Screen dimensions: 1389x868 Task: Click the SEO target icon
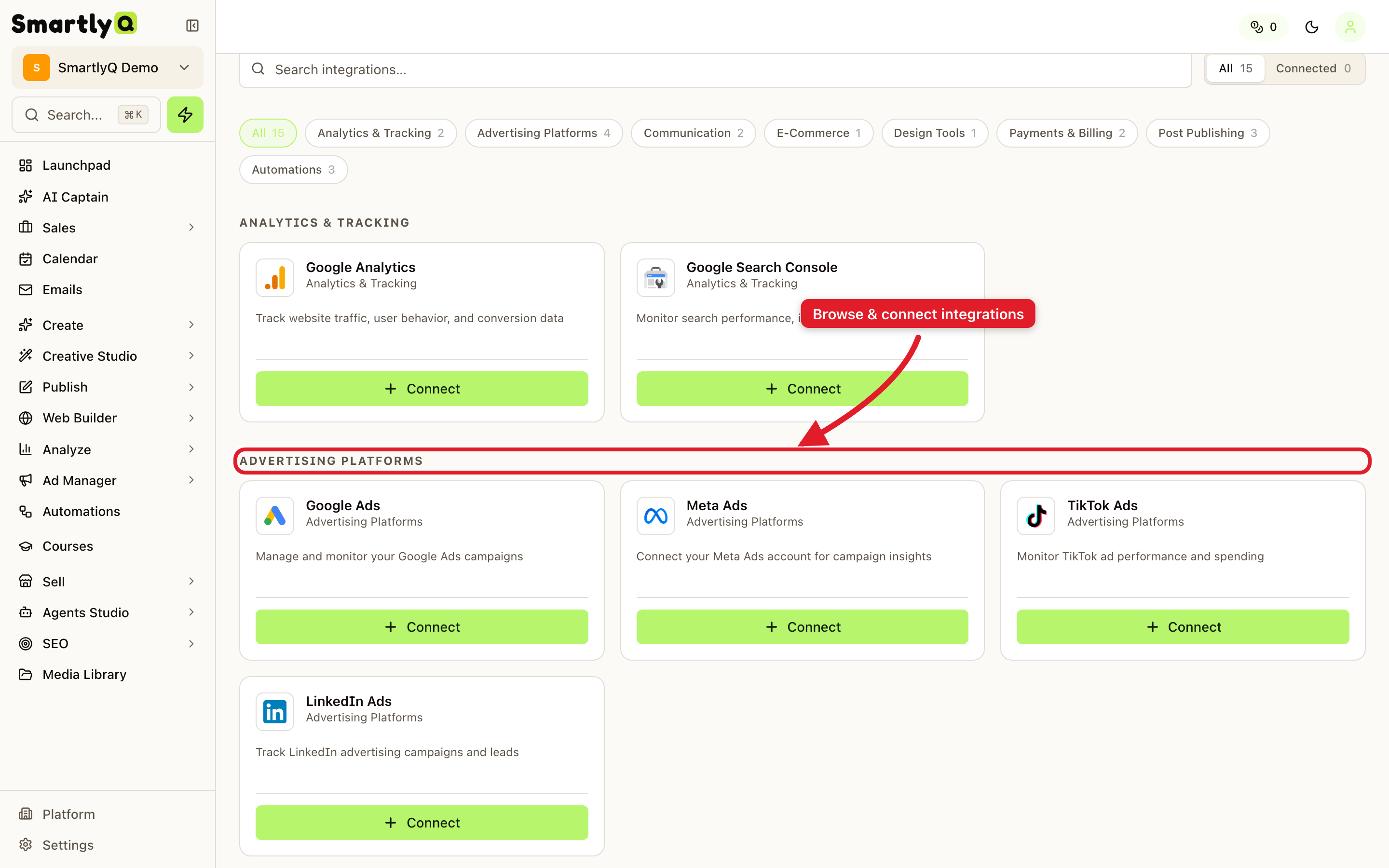coord(25,644)
